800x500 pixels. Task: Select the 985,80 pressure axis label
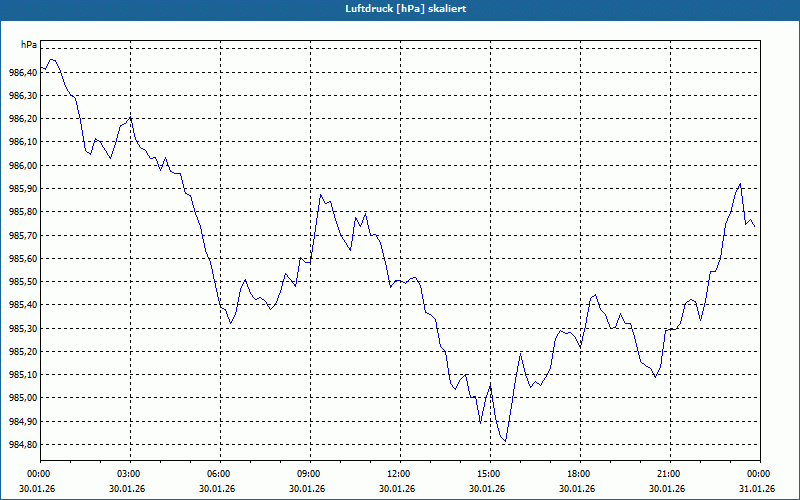[x=23, y=212]
